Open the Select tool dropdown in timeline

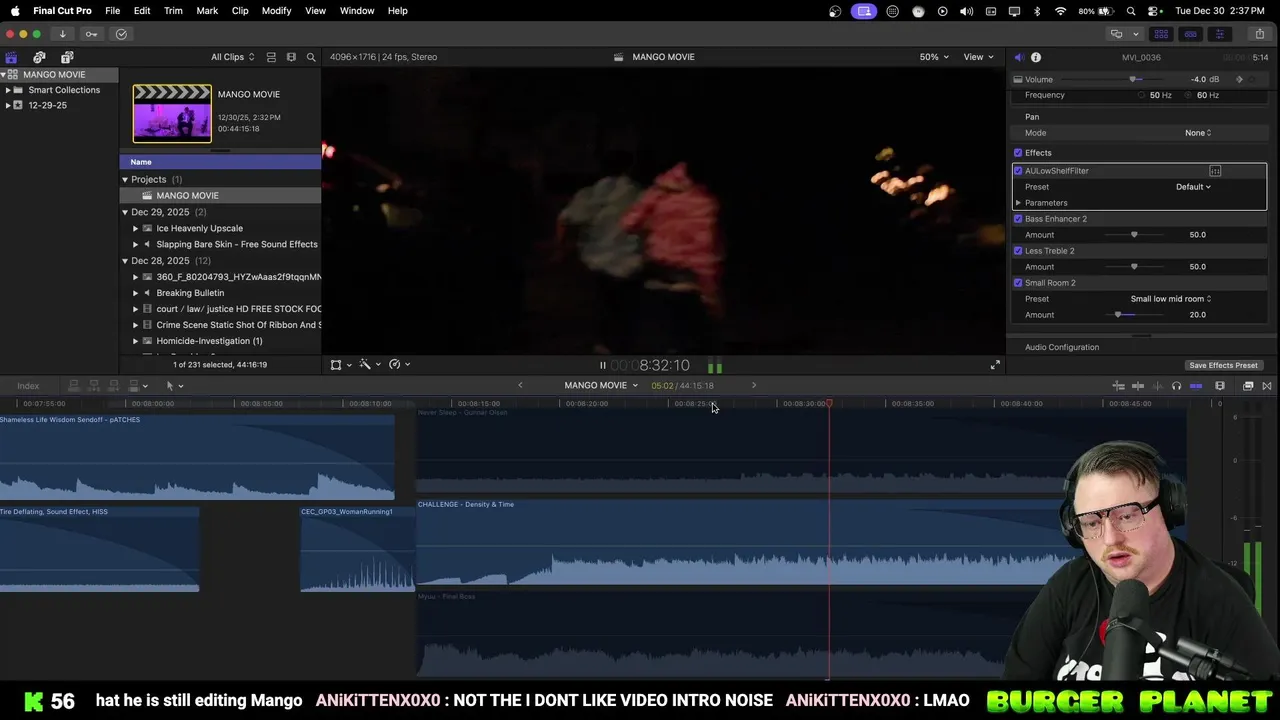pyautogui.click(x=175, y=386)
